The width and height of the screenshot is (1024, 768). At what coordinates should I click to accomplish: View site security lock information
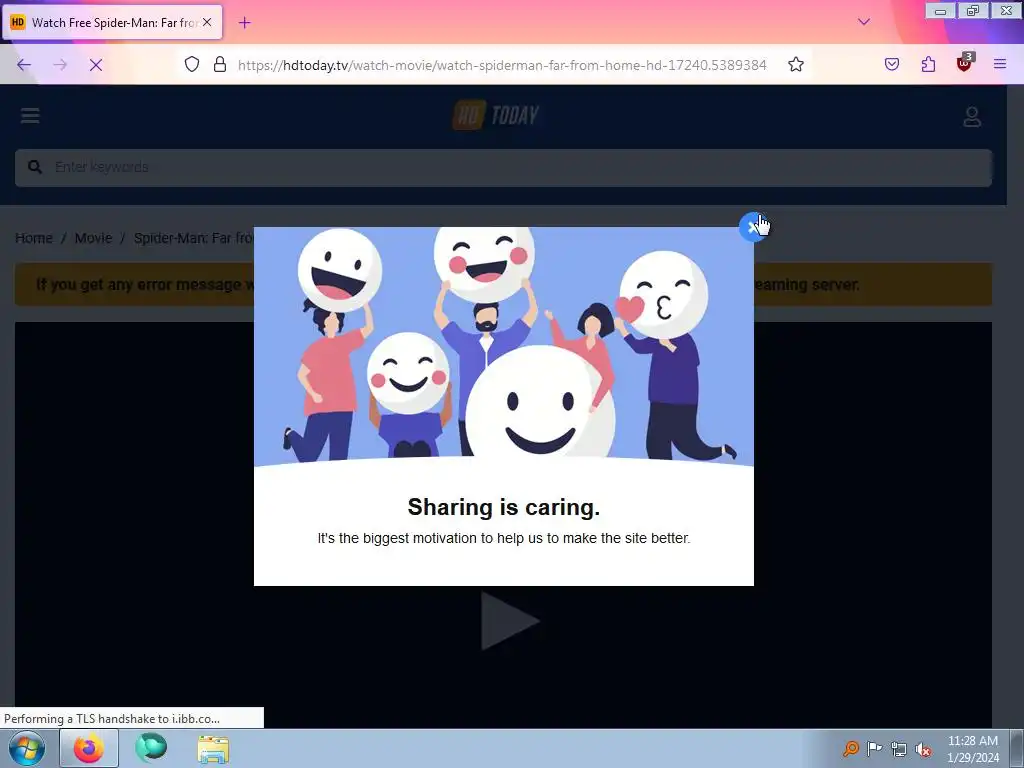(x=220, y=64)
